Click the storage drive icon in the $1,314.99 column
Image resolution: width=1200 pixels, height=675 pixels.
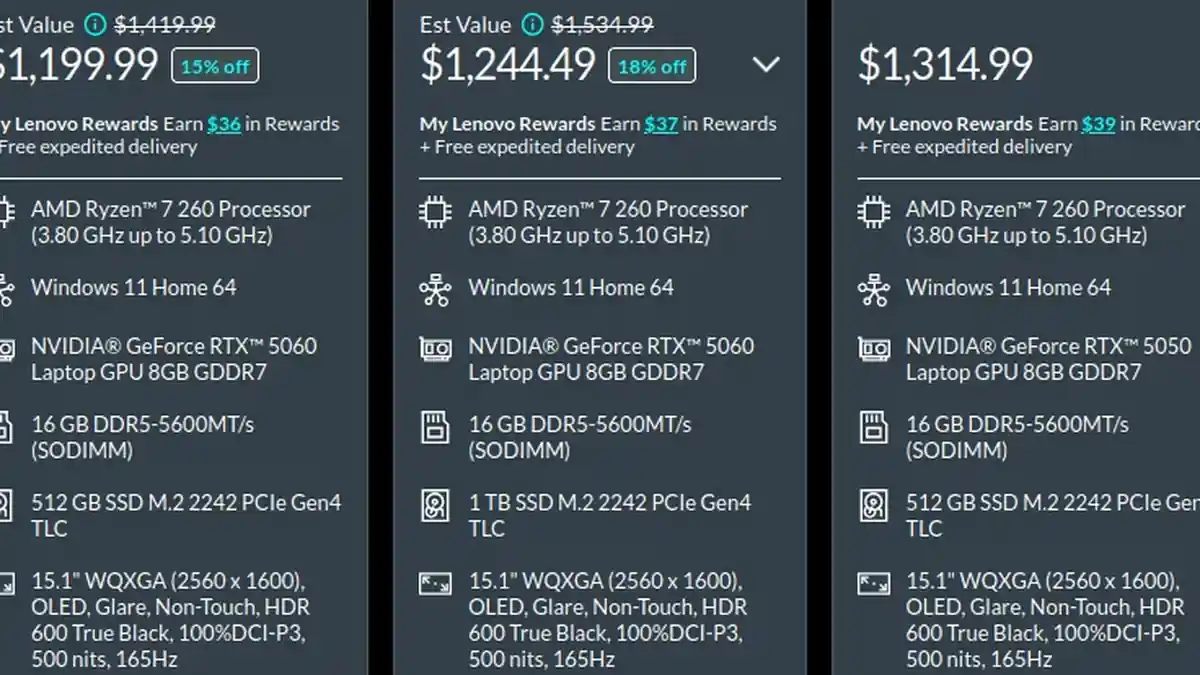[873, 505]
